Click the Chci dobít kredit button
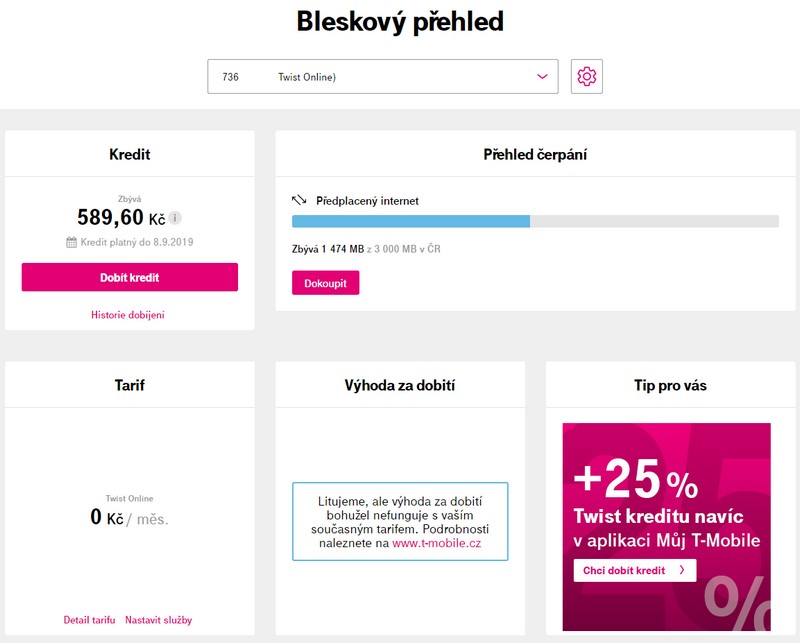The width and height of the screenshot is (800, 643). 635,570
